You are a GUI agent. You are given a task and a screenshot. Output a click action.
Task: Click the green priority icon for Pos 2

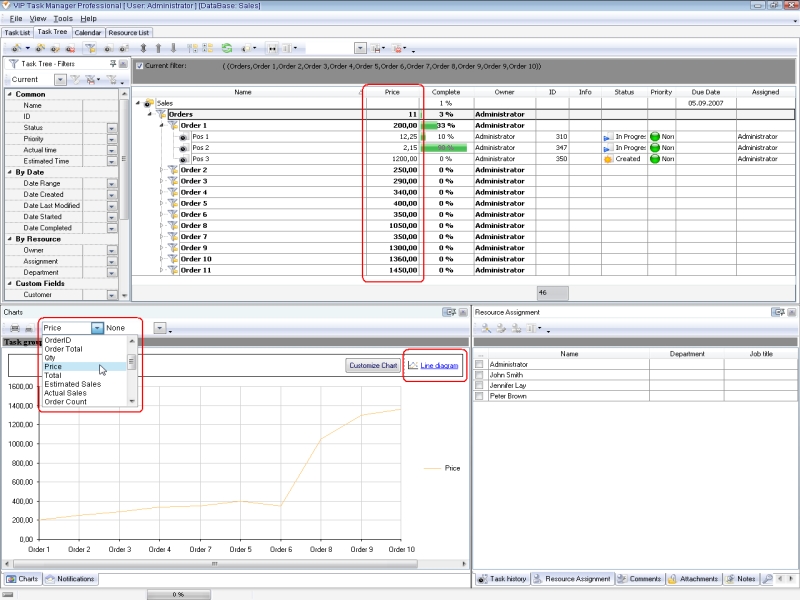655,147
